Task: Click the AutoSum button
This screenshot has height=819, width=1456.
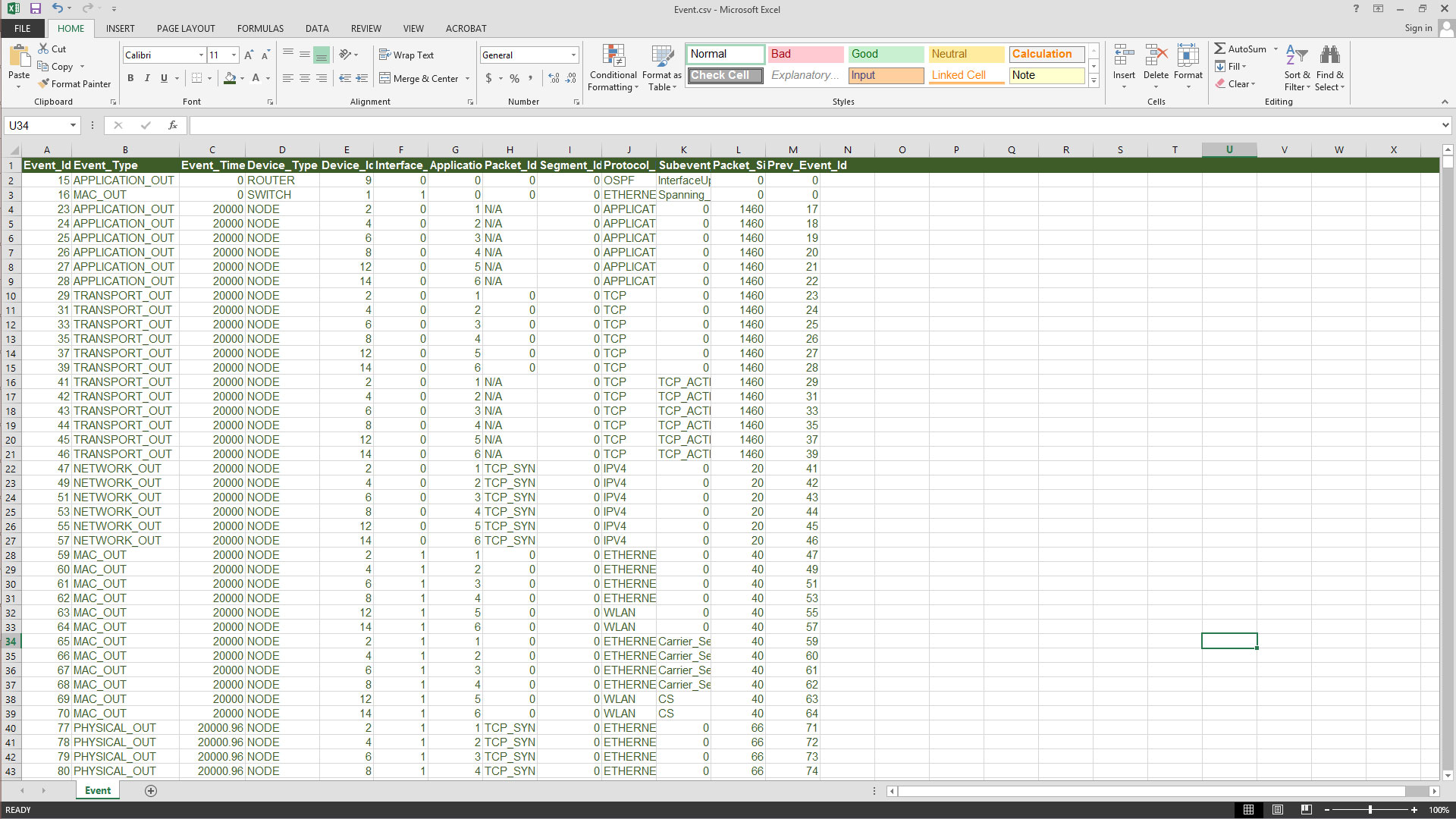Action: (1241, 49)
